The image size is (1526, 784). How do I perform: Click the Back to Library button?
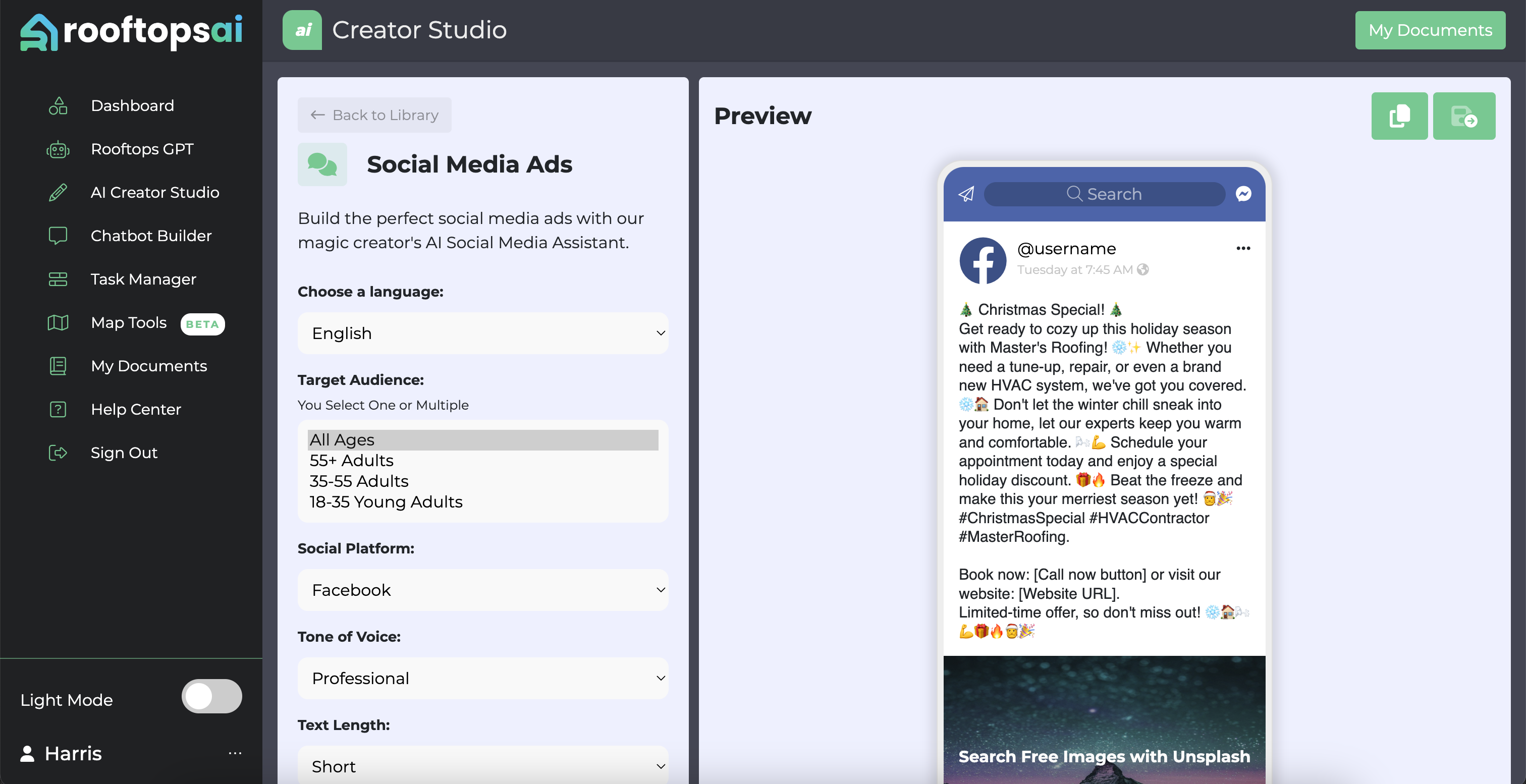coord(374,115)
